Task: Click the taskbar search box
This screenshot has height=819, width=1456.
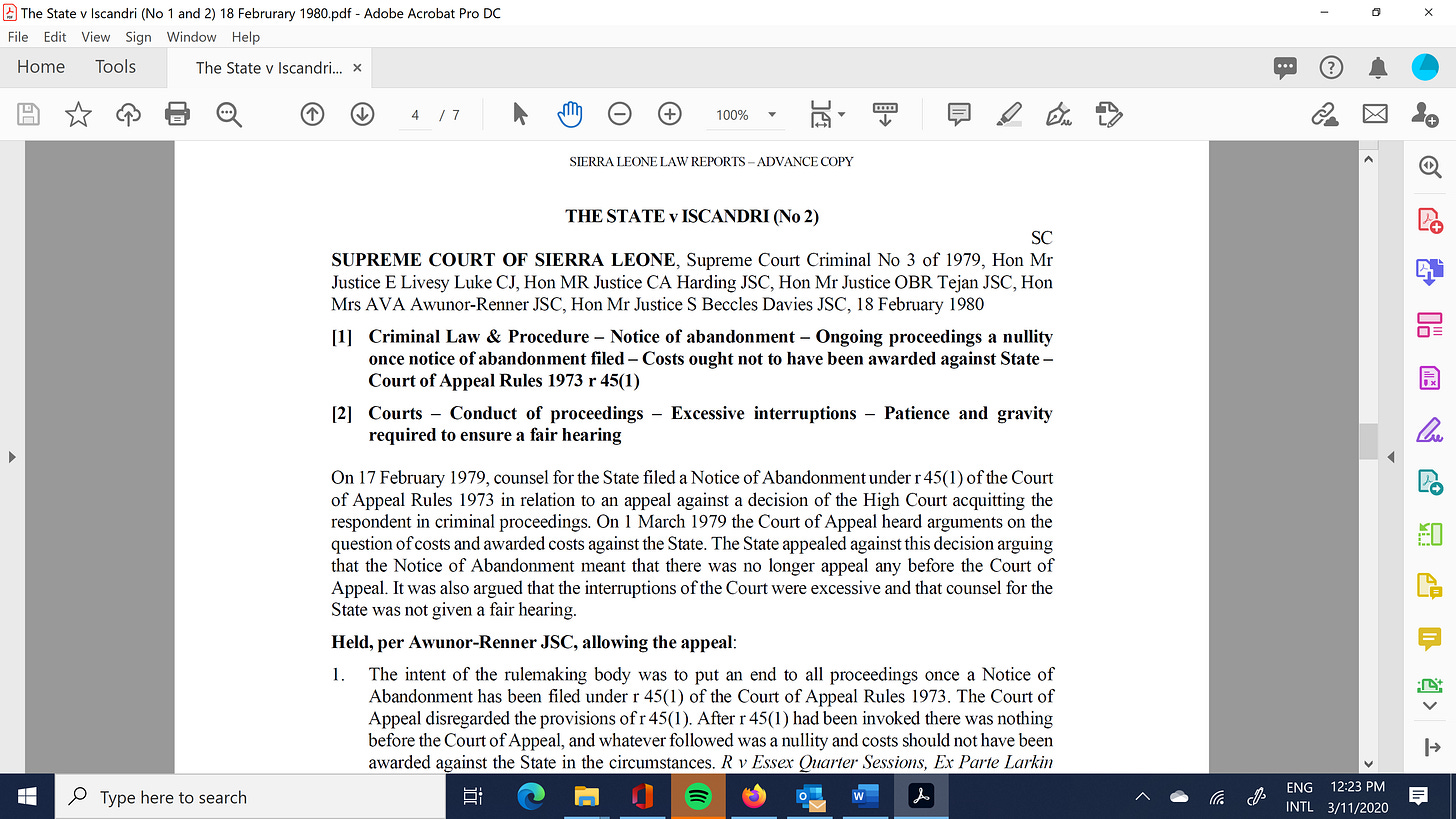Action: pos(249,797)
